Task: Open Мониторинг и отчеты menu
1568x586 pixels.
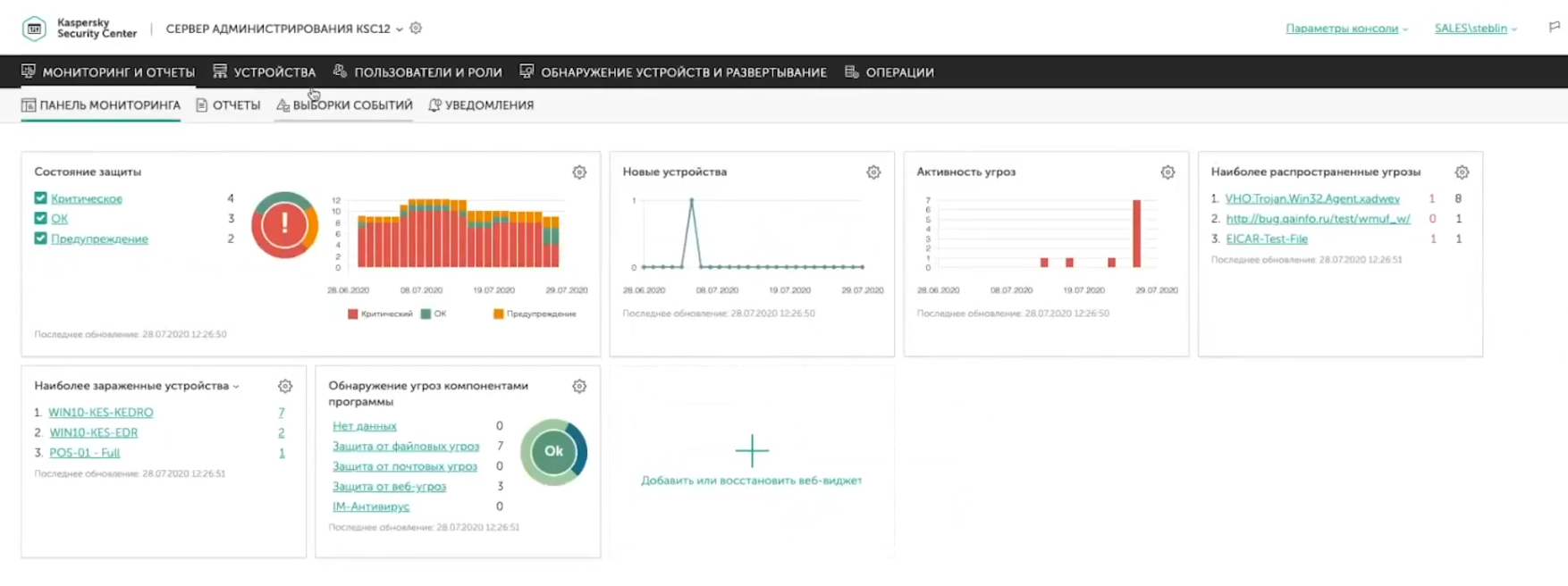Action: coord(108,72)
